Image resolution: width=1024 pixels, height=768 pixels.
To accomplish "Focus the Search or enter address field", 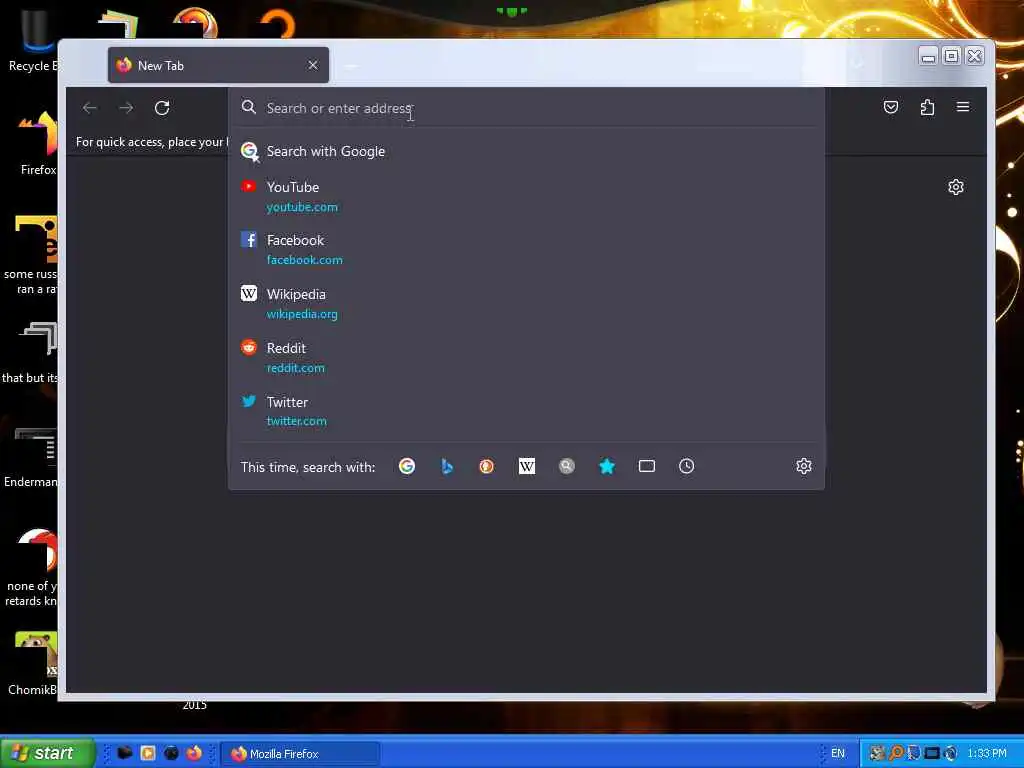I will click(526, 108).
